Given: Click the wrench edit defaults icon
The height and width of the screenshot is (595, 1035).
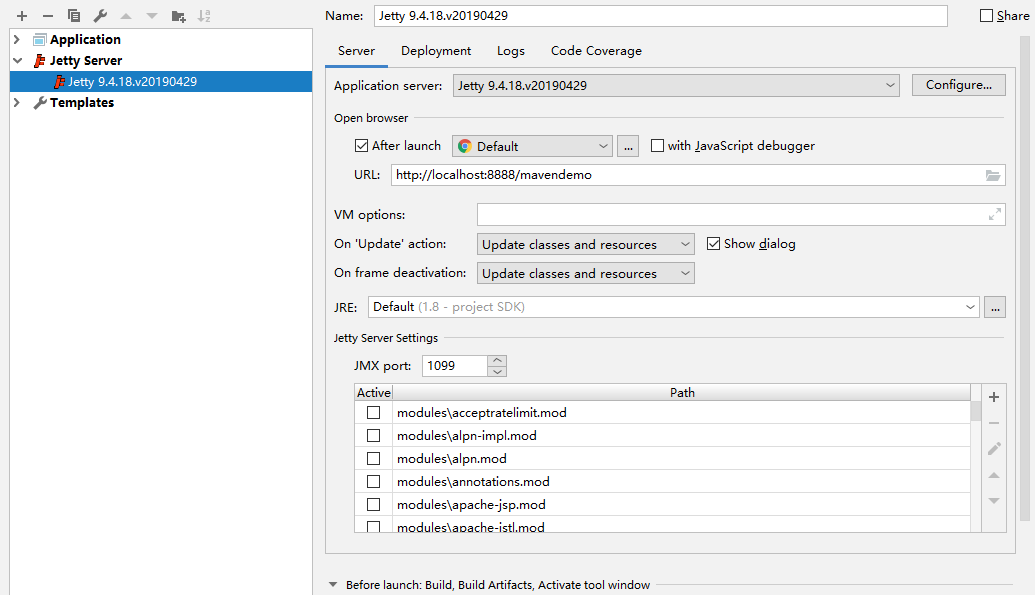Looking at the screenshot, I should pos(100,16).
